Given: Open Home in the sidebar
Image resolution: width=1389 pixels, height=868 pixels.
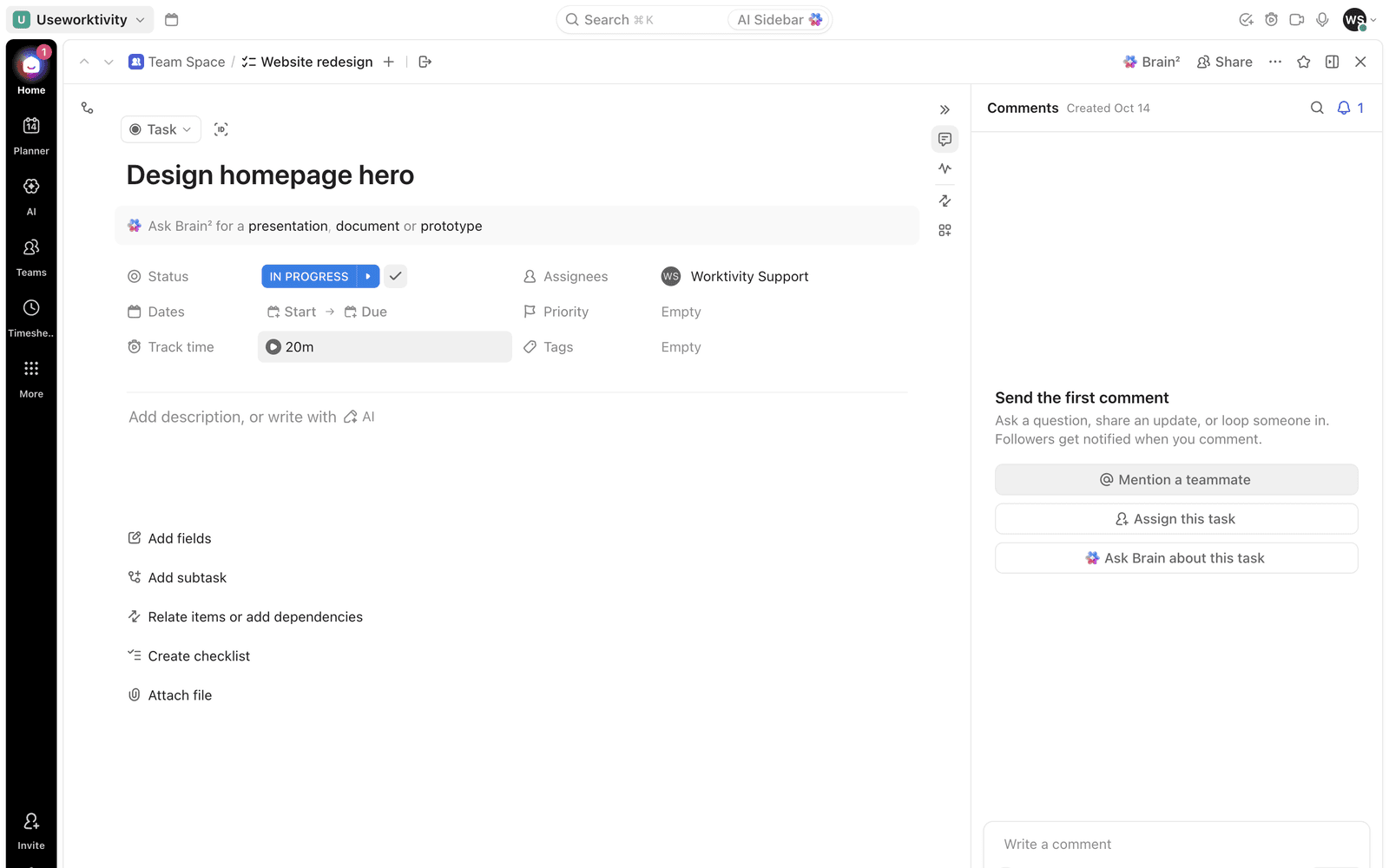Looking at the screenshot, I should coord(31,72).
